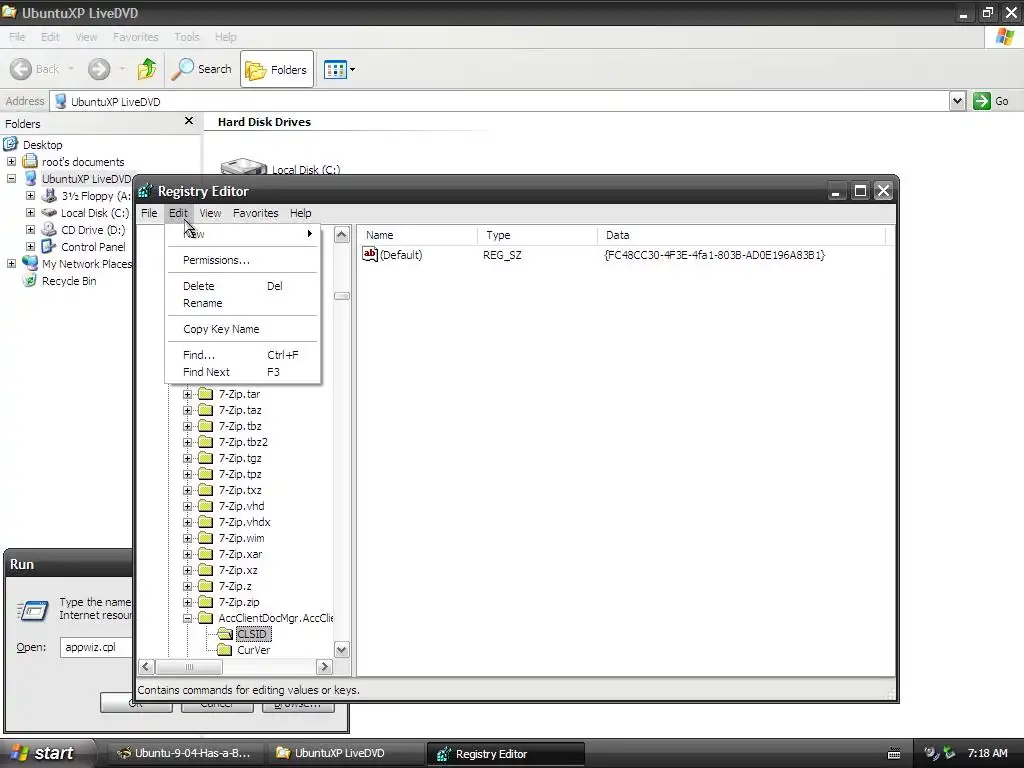Viewport: 1024px width, 768px height.
Task: Select the 7-Zip.xz key folder icon
Action: pyautogui.click(x=206, y=570)
